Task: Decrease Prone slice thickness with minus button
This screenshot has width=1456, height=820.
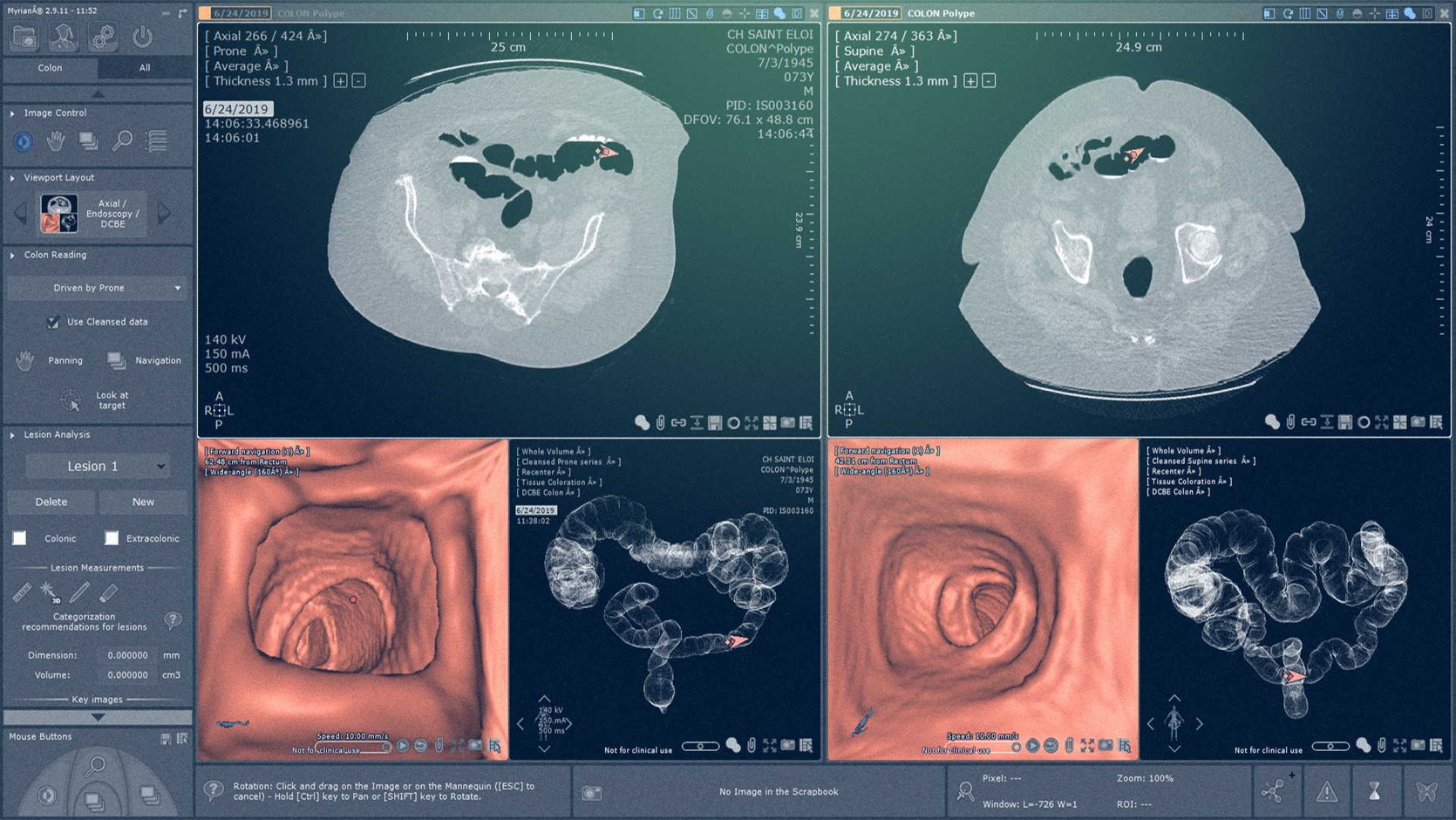Action: [x=358, y=81]
